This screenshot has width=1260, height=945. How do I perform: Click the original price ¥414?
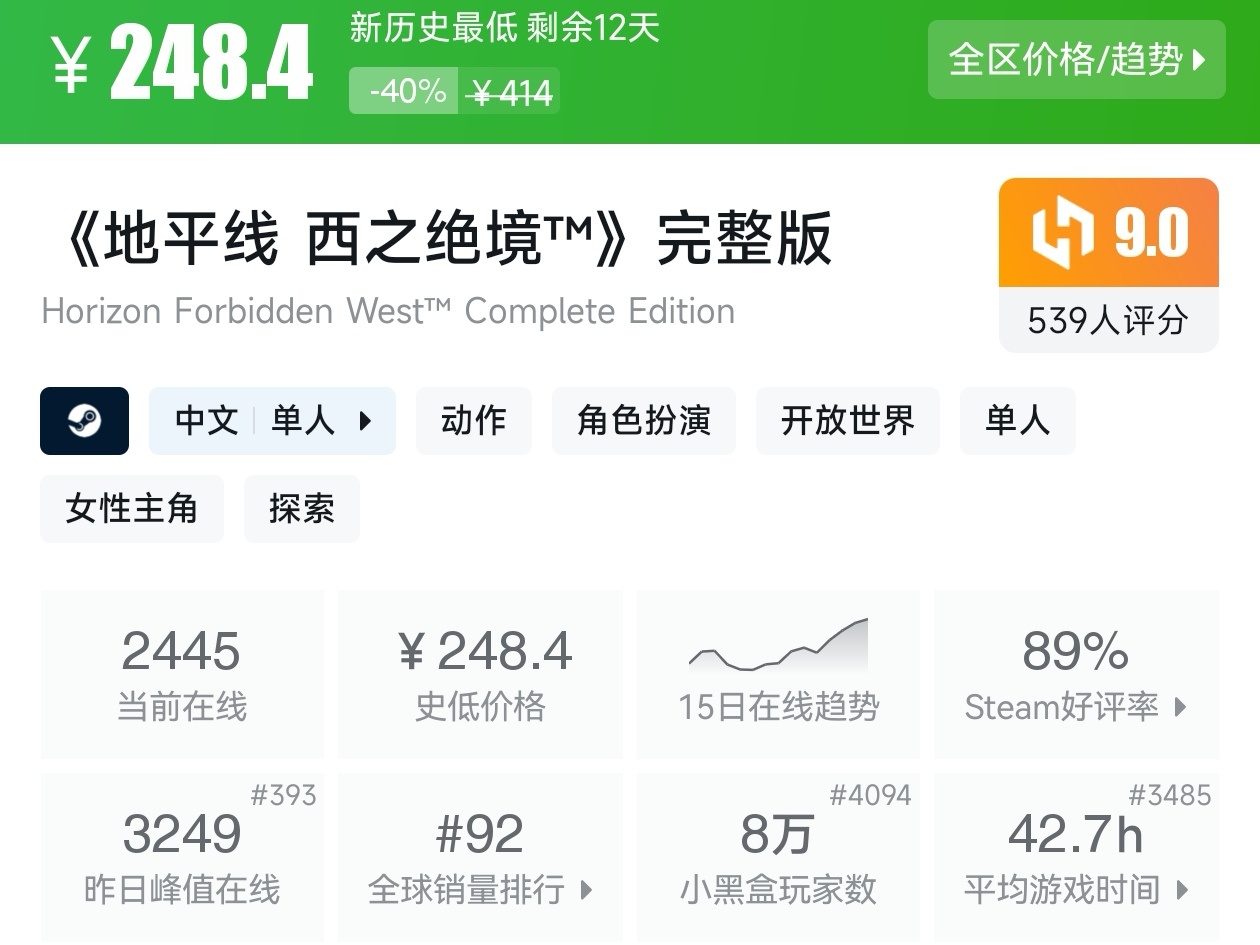[510, 92]
